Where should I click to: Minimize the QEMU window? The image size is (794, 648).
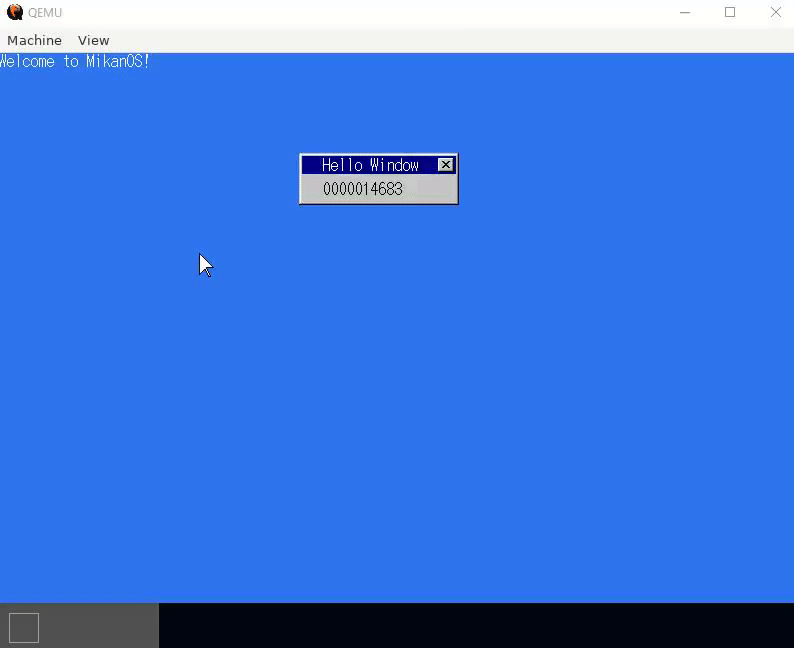pos(685,12)
